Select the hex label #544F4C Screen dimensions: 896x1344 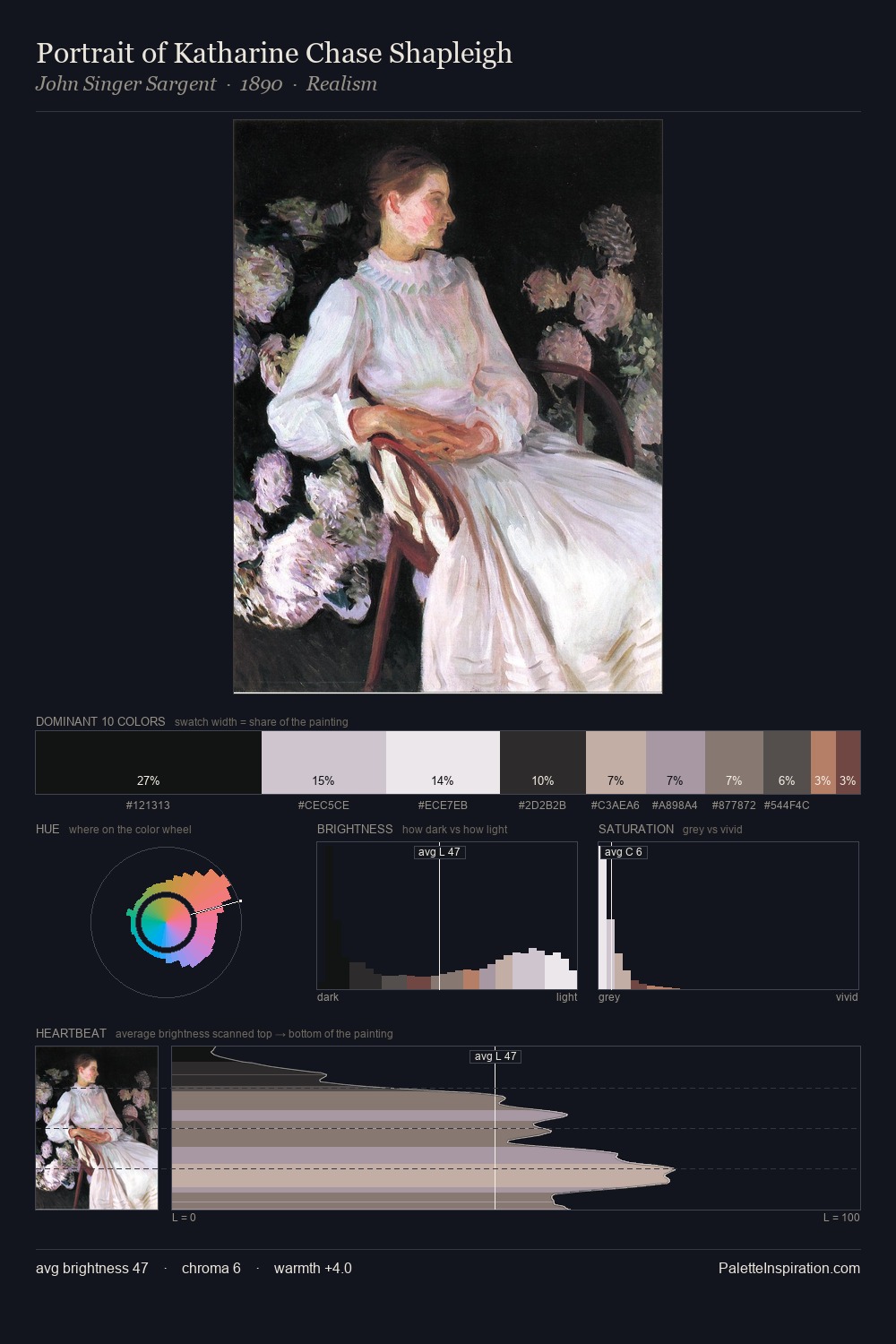(787, 806)
